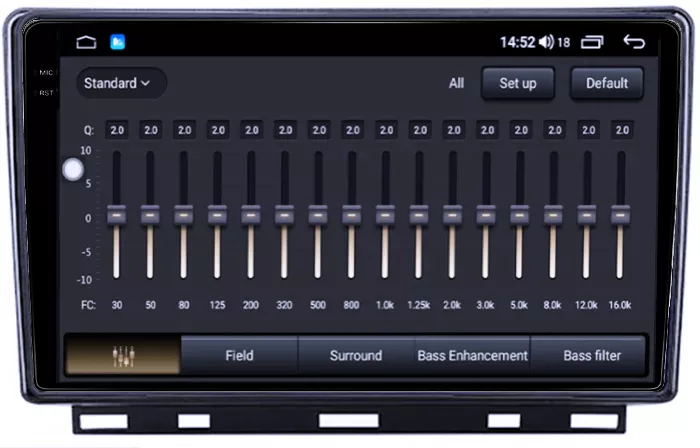Image resolution: width=700 pixels, height=448 pixels.
Task: Select the Q value above 500 Hz band
Action: coord(319,130)
